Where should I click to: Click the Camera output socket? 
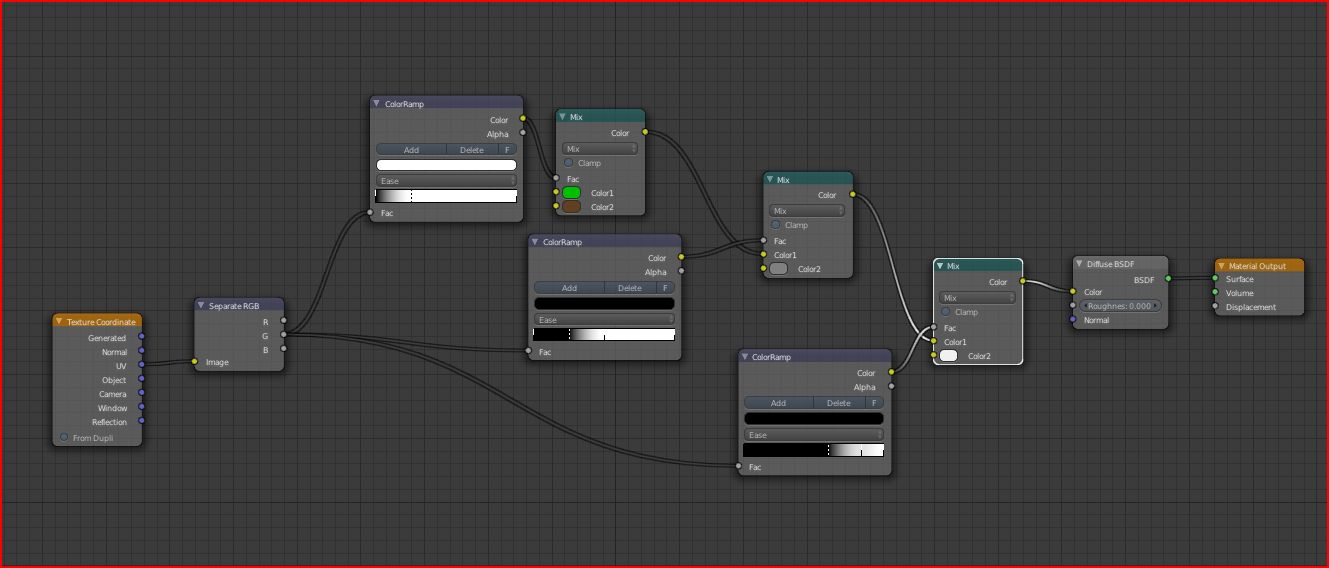tap(141, 393)
